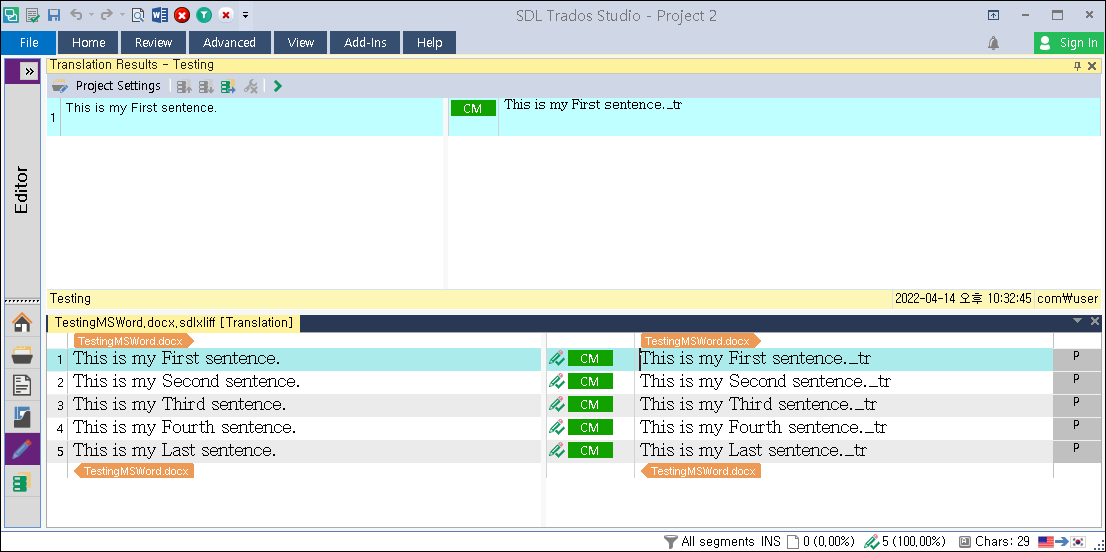Screen dimensions: 1106x552
Task: Click the ribbon display options icon
Action: point(993,15)
